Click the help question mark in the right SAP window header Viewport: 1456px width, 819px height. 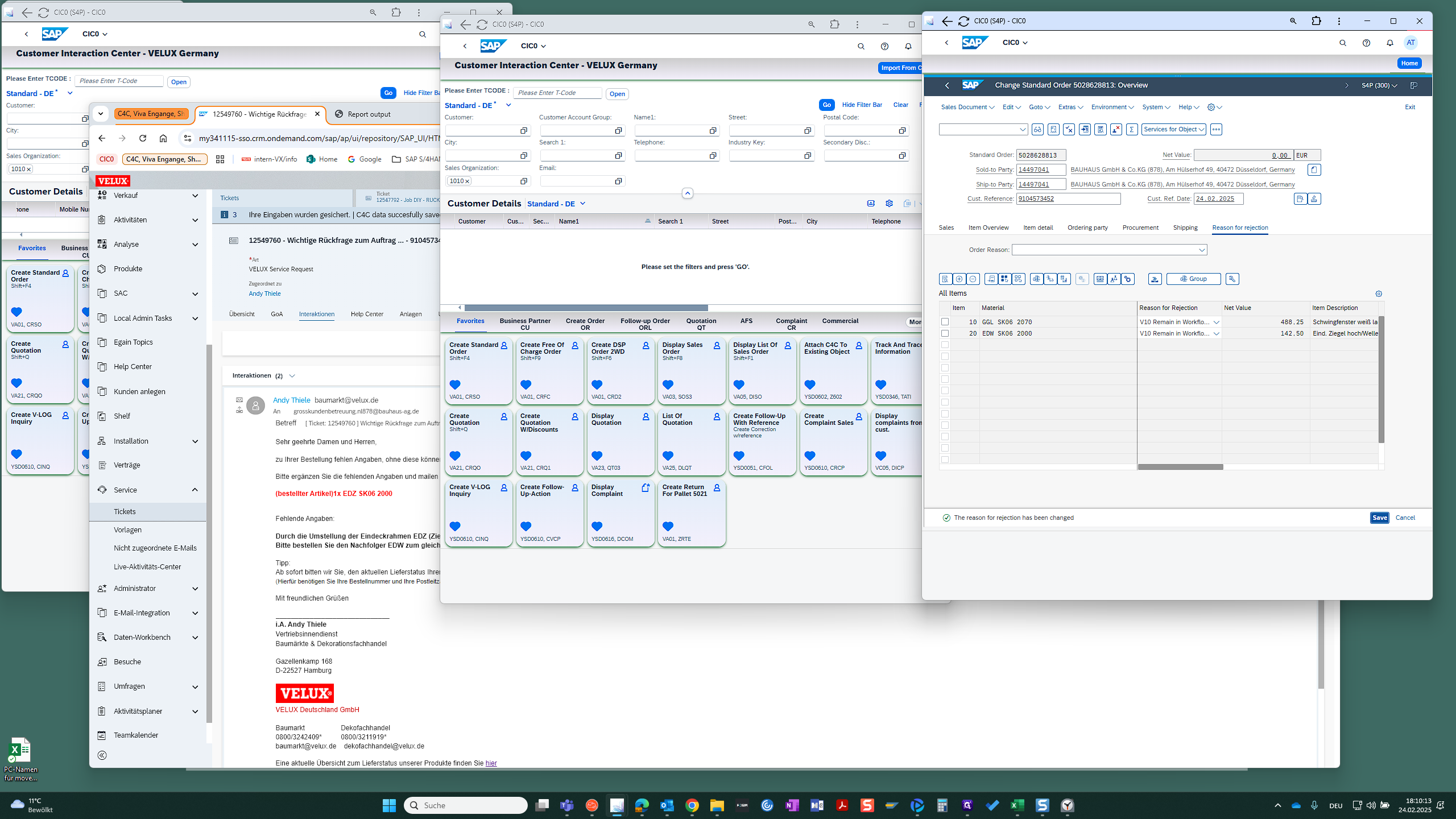[1366, 43]
